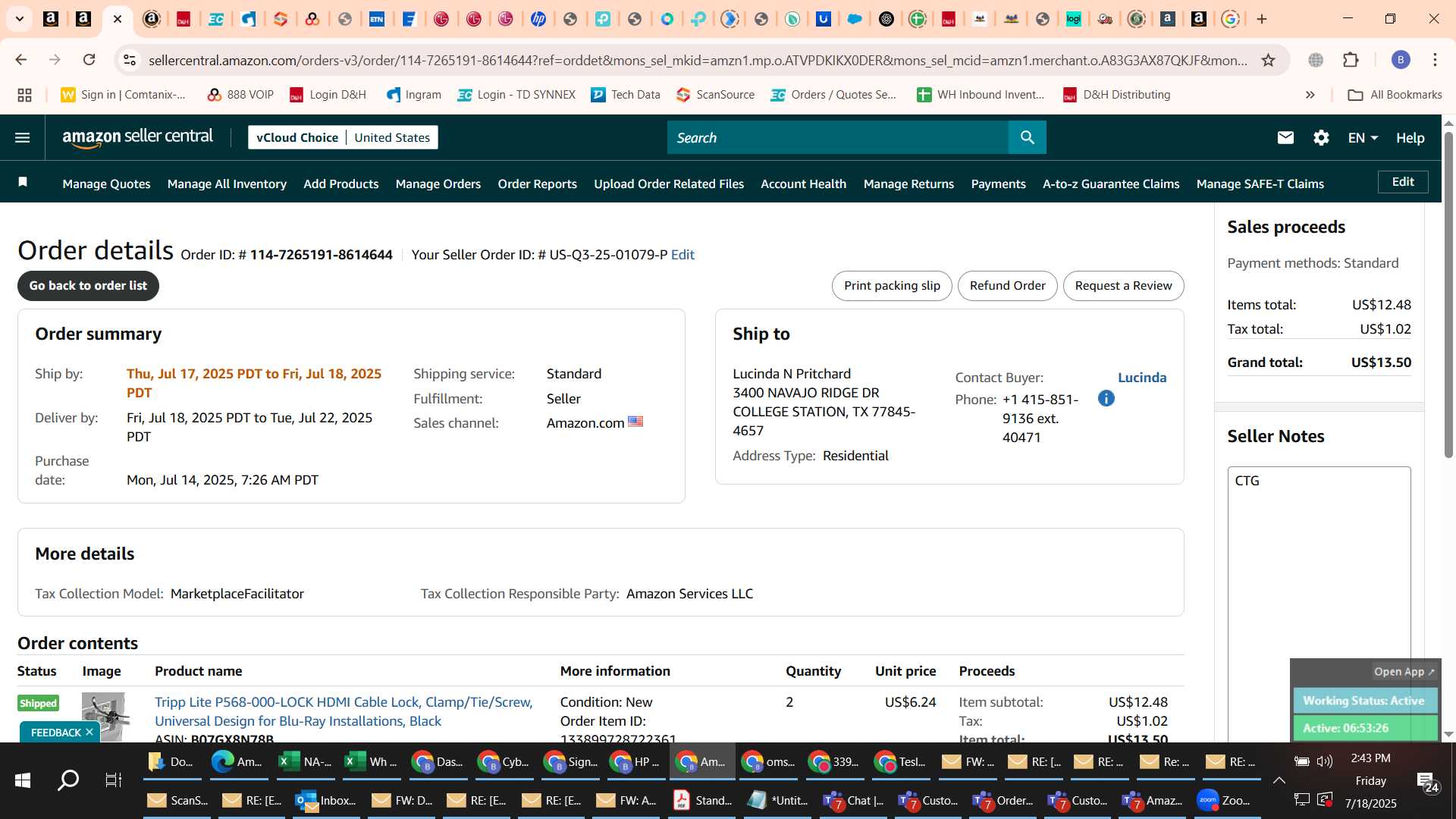Click the browser address bar URL

(x=698, y=60)
